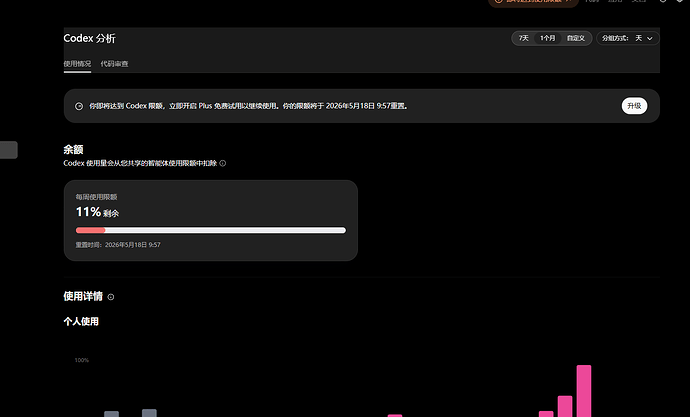Click the Codex 分析 heading
Viewport: 690px width, 417px height.
click(89, 38)
